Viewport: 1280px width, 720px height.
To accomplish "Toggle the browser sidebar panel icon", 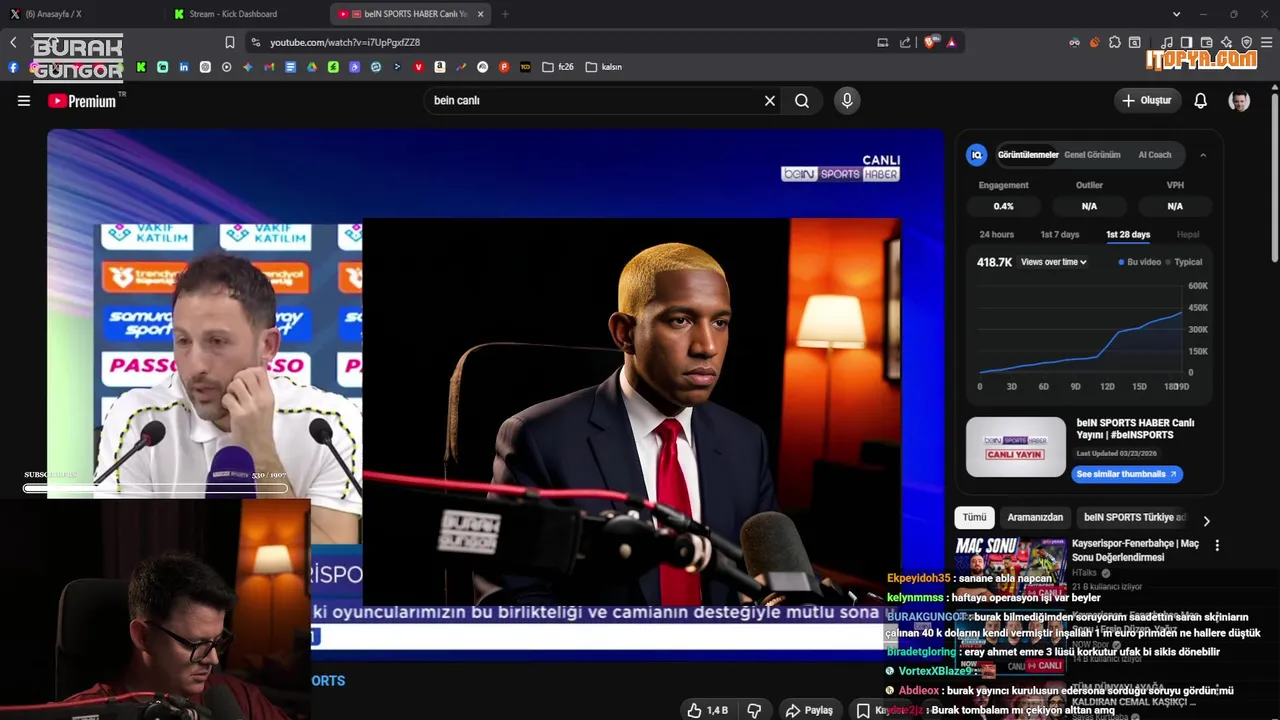I will coord(1187,42).
